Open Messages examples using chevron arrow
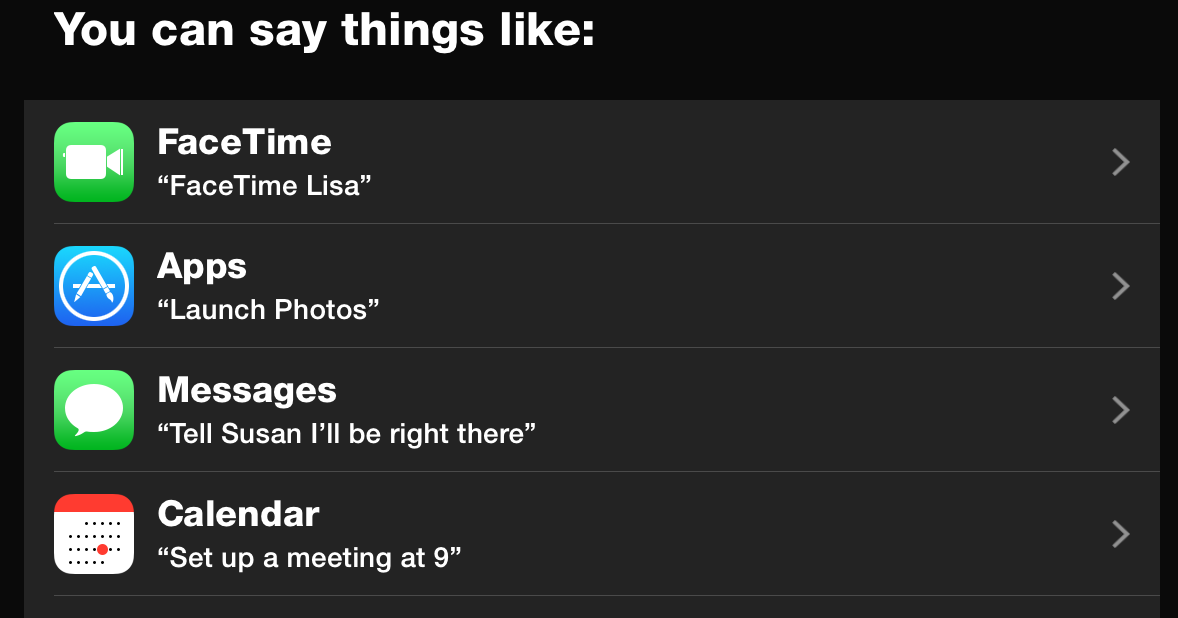This screenshot has width=1178, height=618. [1121, 410]
